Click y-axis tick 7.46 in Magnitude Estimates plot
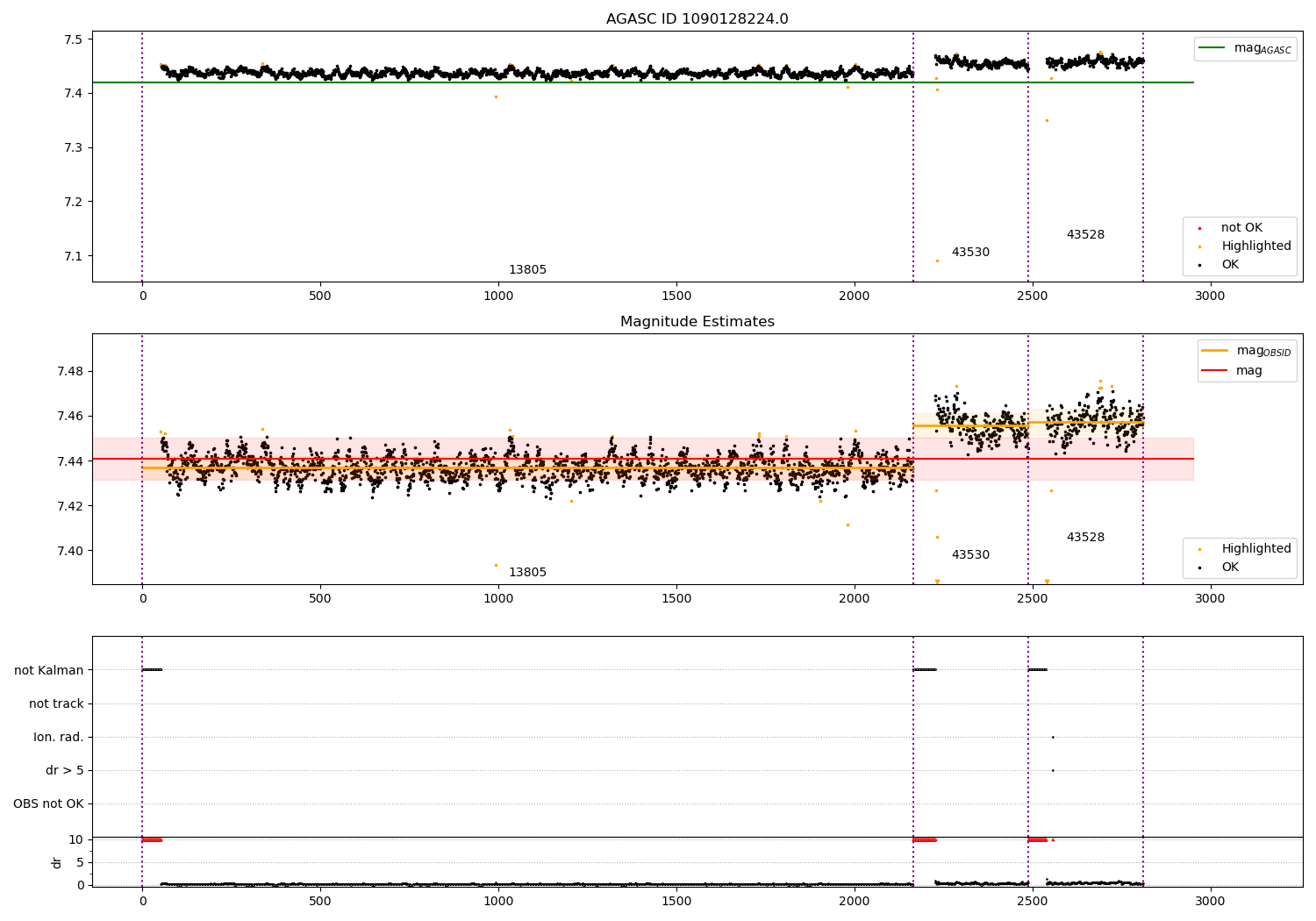The width and height of the screenshot is (1316, 921). coord(69,417)
